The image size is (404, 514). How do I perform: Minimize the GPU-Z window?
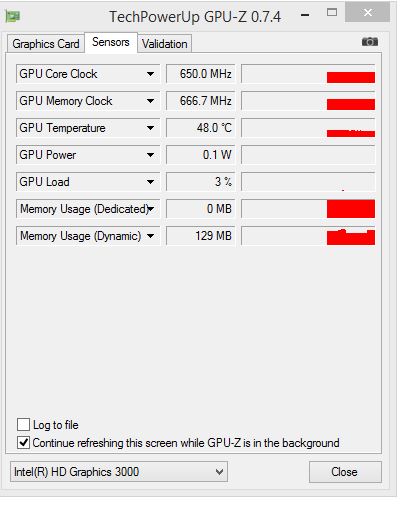pos(305,15)
